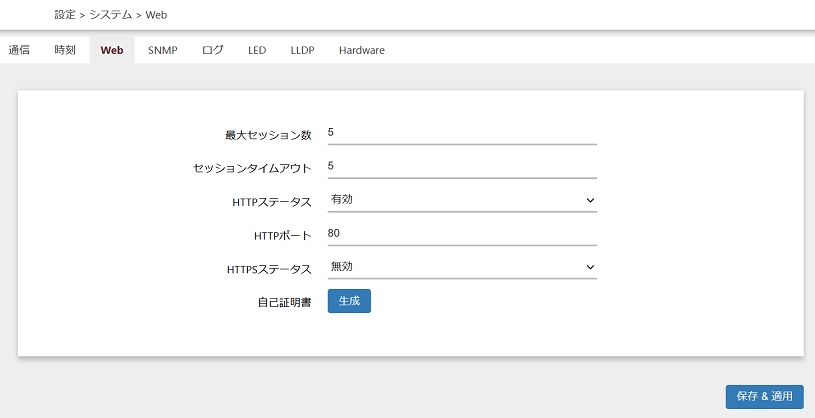The width and height of the screenshot is (815, 418).
Task: Open the HTTPステータス dropdown showing 有効
Action: (455, 200)
